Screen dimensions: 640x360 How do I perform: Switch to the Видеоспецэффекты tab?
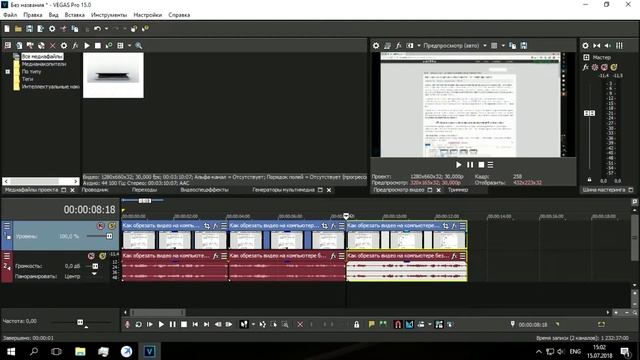(x=204, y=190)
